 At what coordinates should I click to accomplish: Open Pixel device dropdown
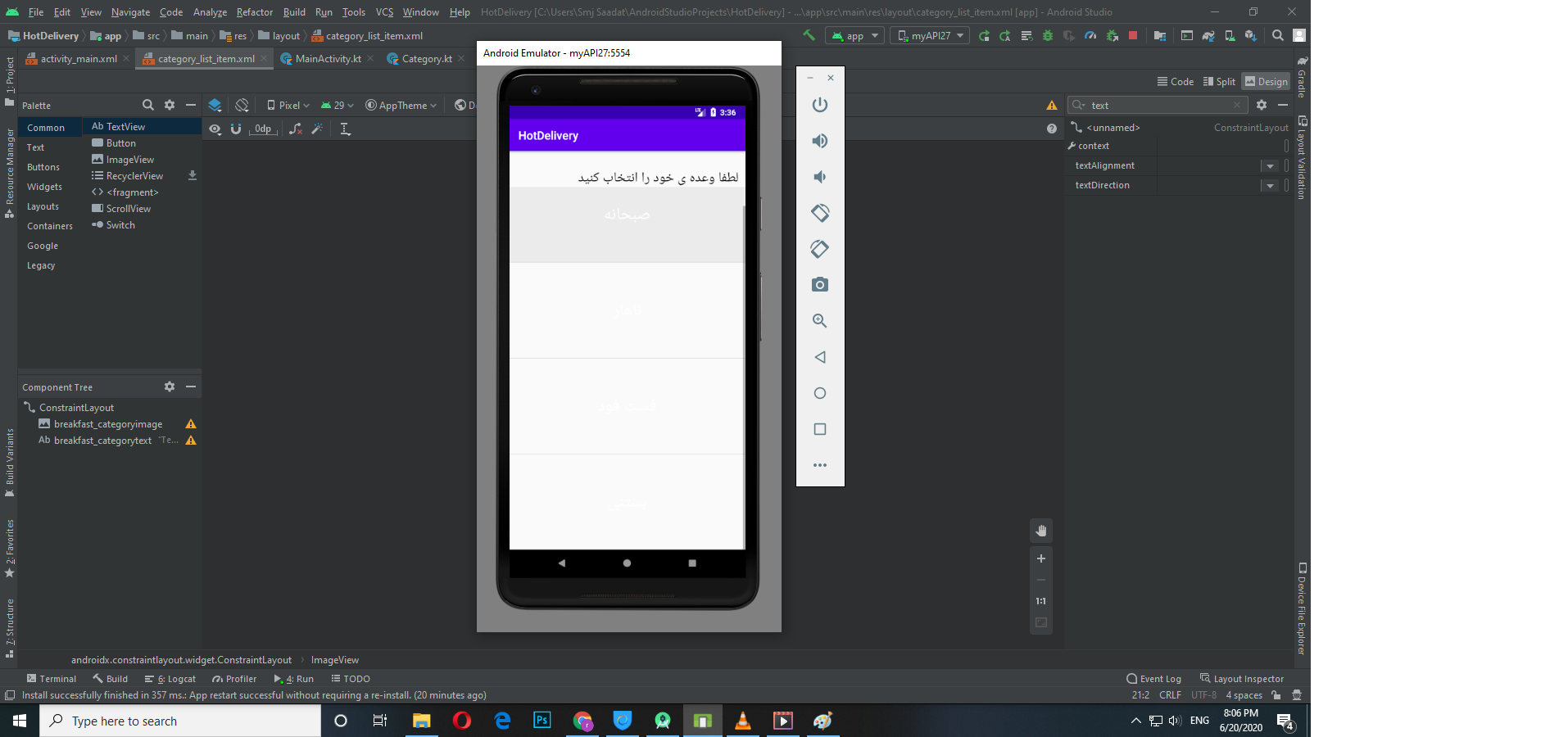(288, 105)
